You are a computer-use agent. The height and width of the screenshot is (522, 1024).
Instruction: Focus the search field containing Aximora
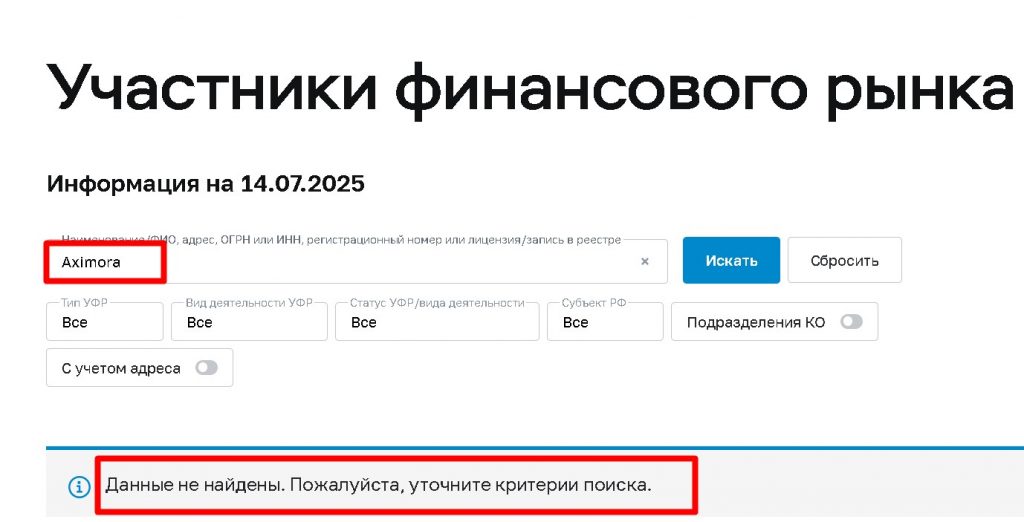357,261
